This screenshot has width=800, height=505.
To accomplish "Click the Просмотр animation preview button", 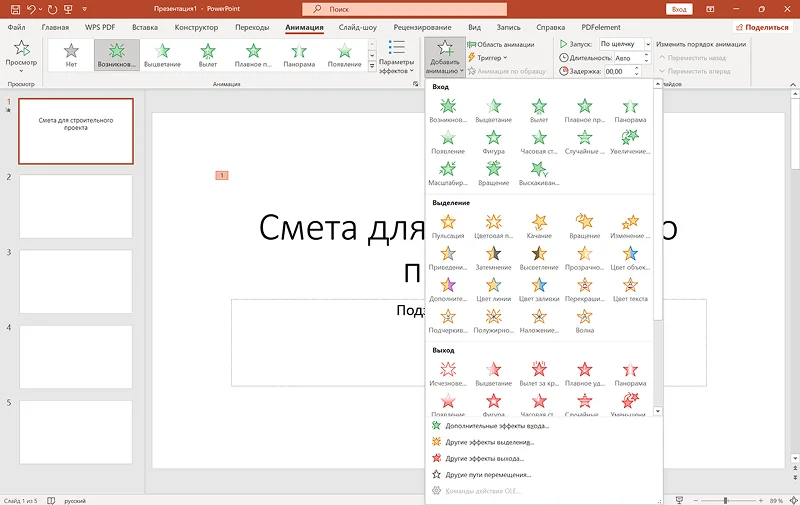I will coord(21,54).
